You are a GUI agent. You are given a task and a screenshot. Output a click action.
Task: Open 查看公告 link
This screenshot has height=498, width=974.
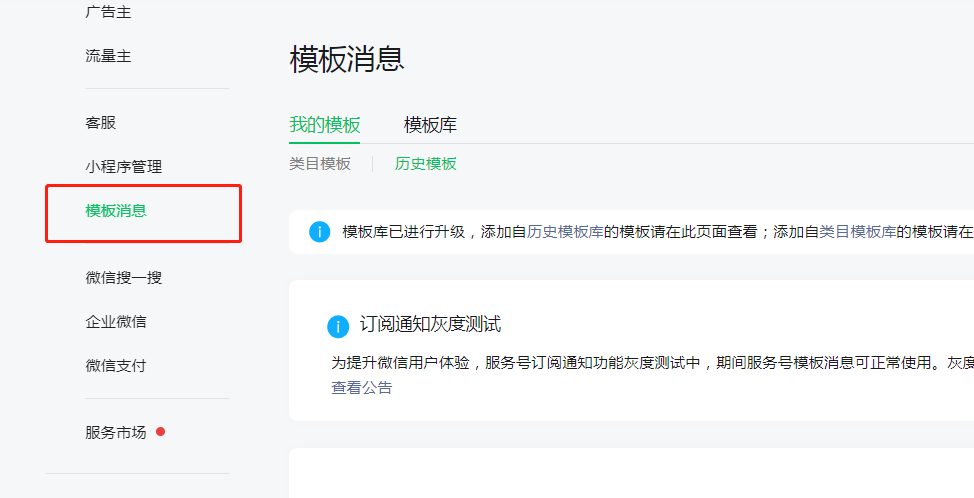(362, 388)
